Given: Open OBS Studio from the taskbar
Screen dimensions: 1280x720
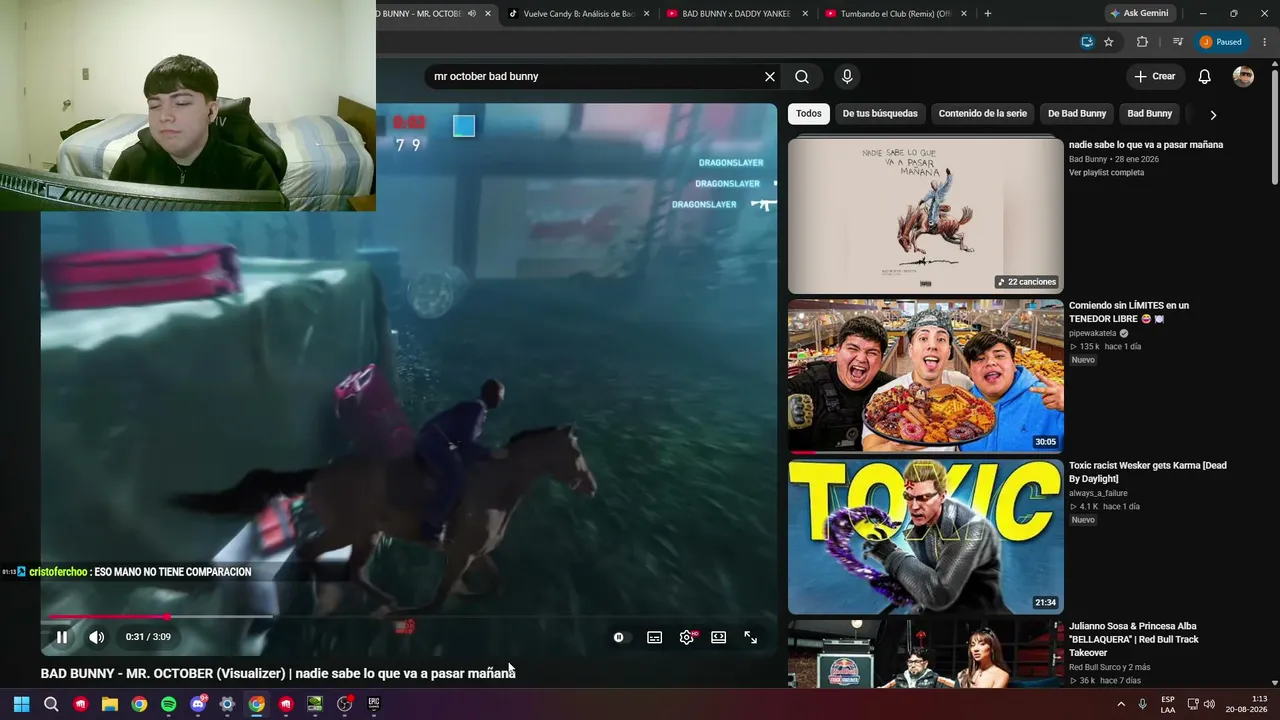Looking at the screenshot, I should pyautogui.click(x=345, y=704).
